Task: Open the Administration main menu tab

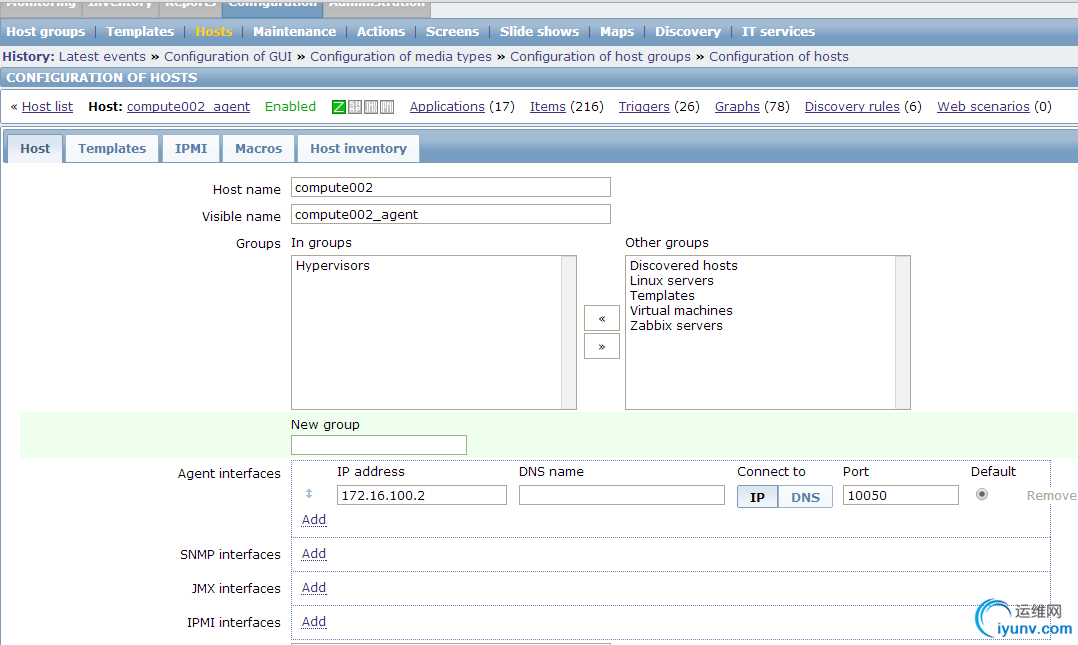Action: tap(377, 6)
